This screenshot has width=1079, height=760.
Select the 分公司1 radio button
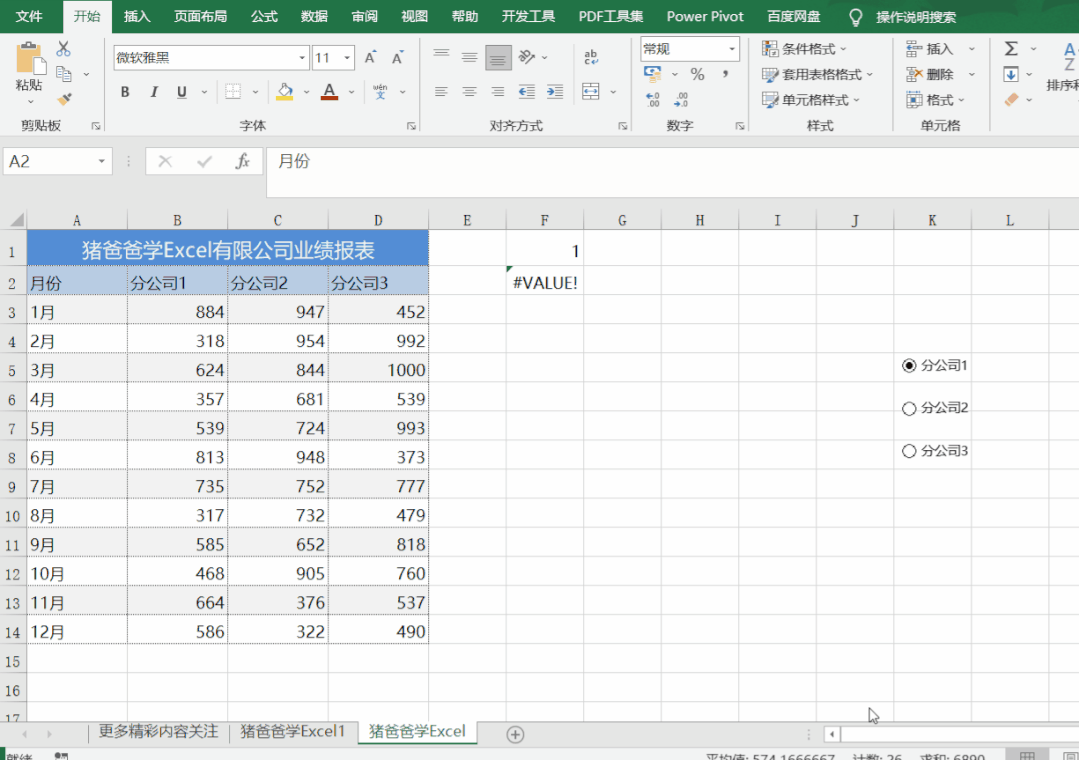(909, 366)
